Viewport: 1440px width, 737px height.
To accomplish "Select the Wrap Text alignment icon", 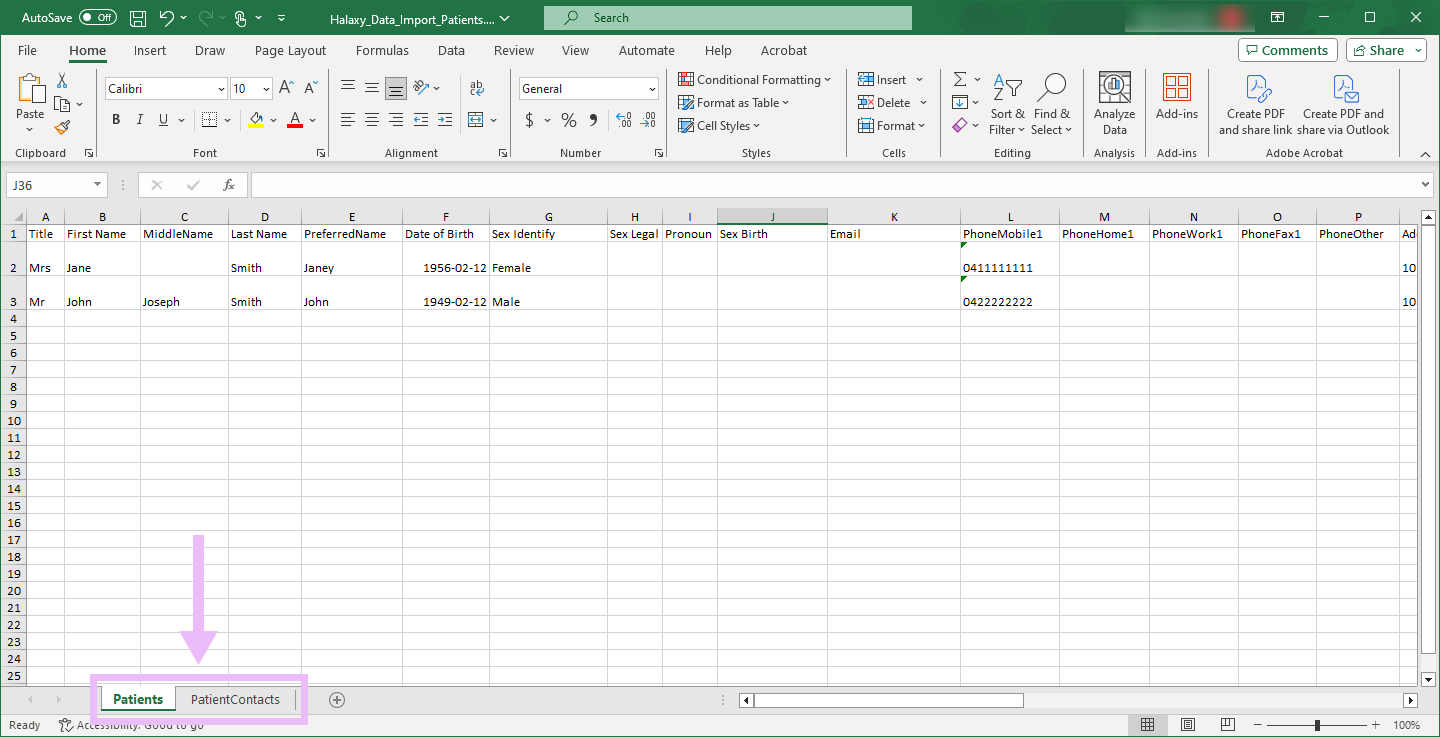I will [x=476, y=88].
